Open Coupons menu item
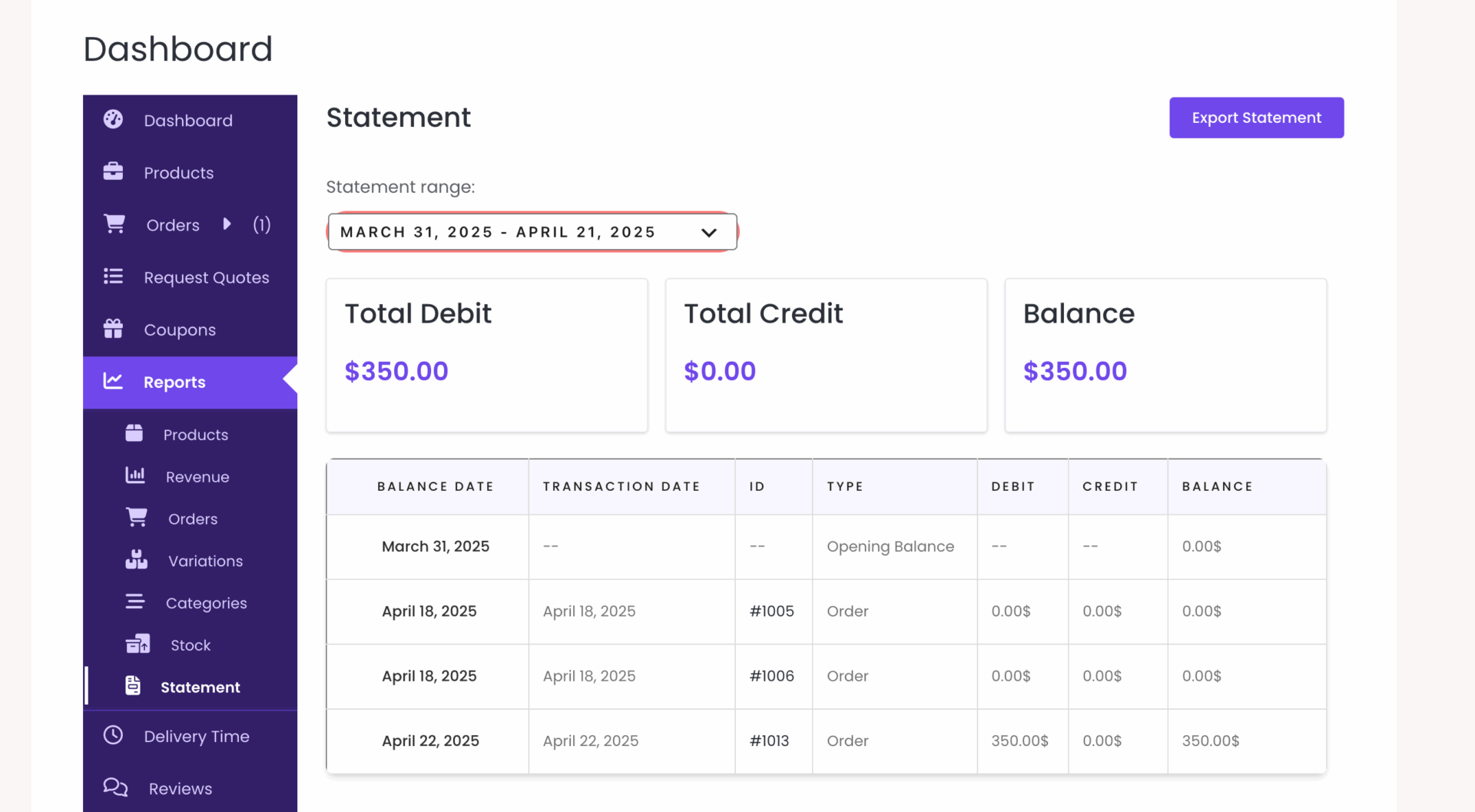Image resolution: width=1475 pixels, height=812 pixels. pos(190,330)
